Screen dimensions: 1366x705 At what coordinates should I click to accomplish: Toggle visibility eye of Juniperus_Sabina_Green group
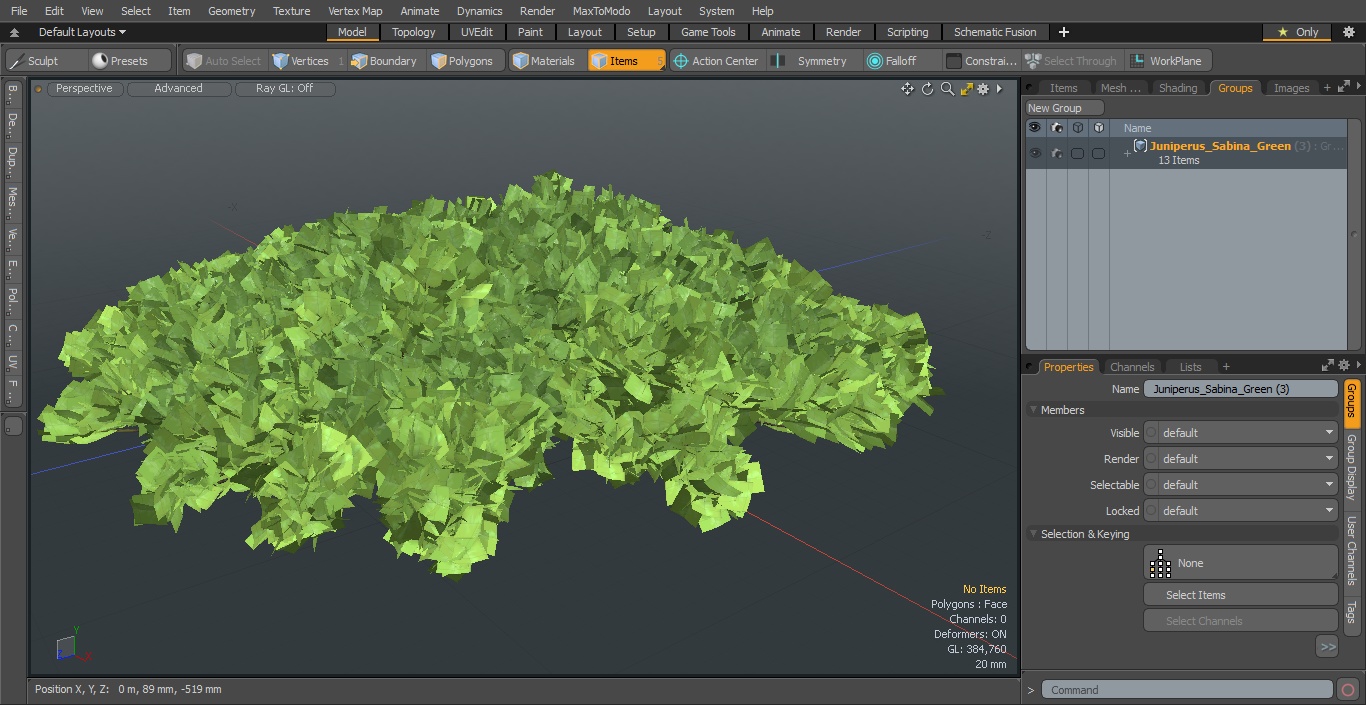point(1035,153)
